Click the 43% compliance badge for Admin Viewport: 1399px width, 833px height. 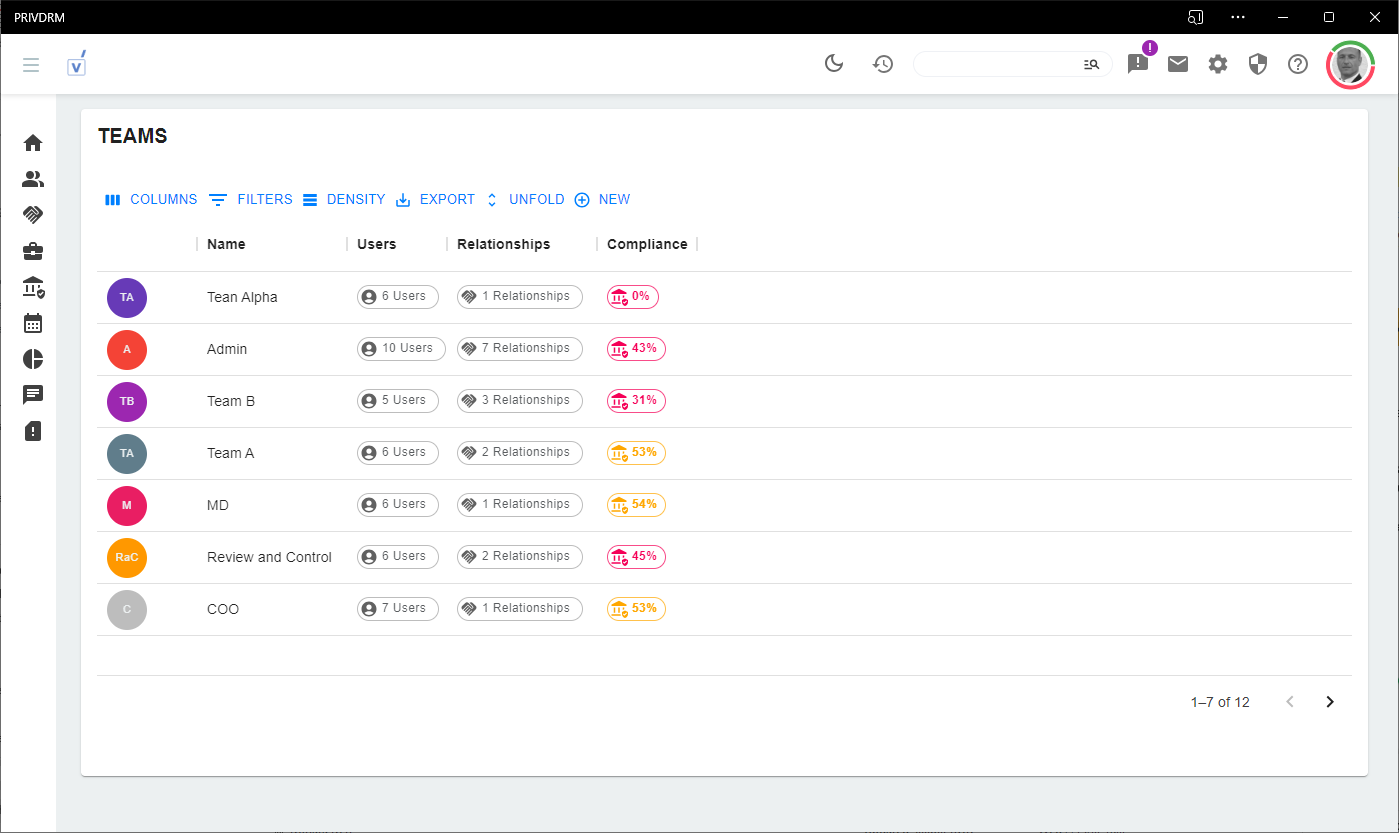636,348
